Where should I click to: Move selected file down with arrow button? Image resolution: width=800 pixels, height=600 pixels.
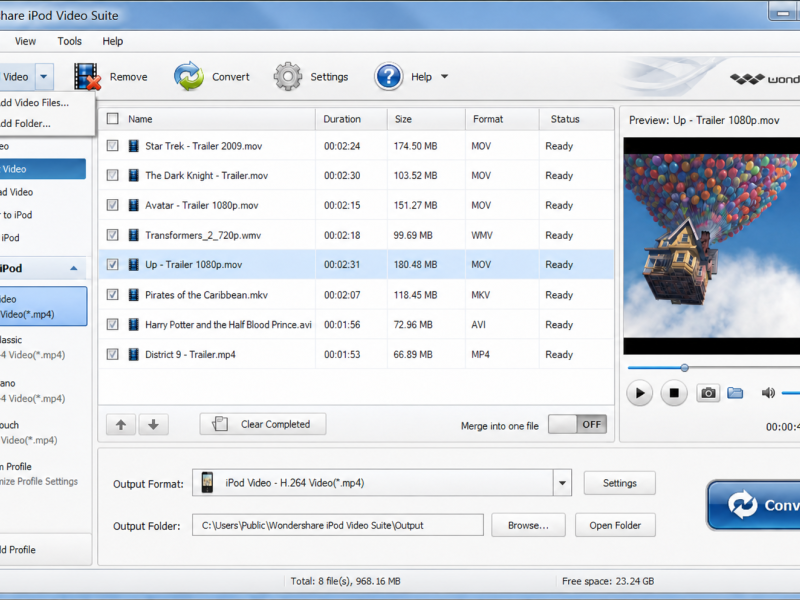tap(154, 424)
